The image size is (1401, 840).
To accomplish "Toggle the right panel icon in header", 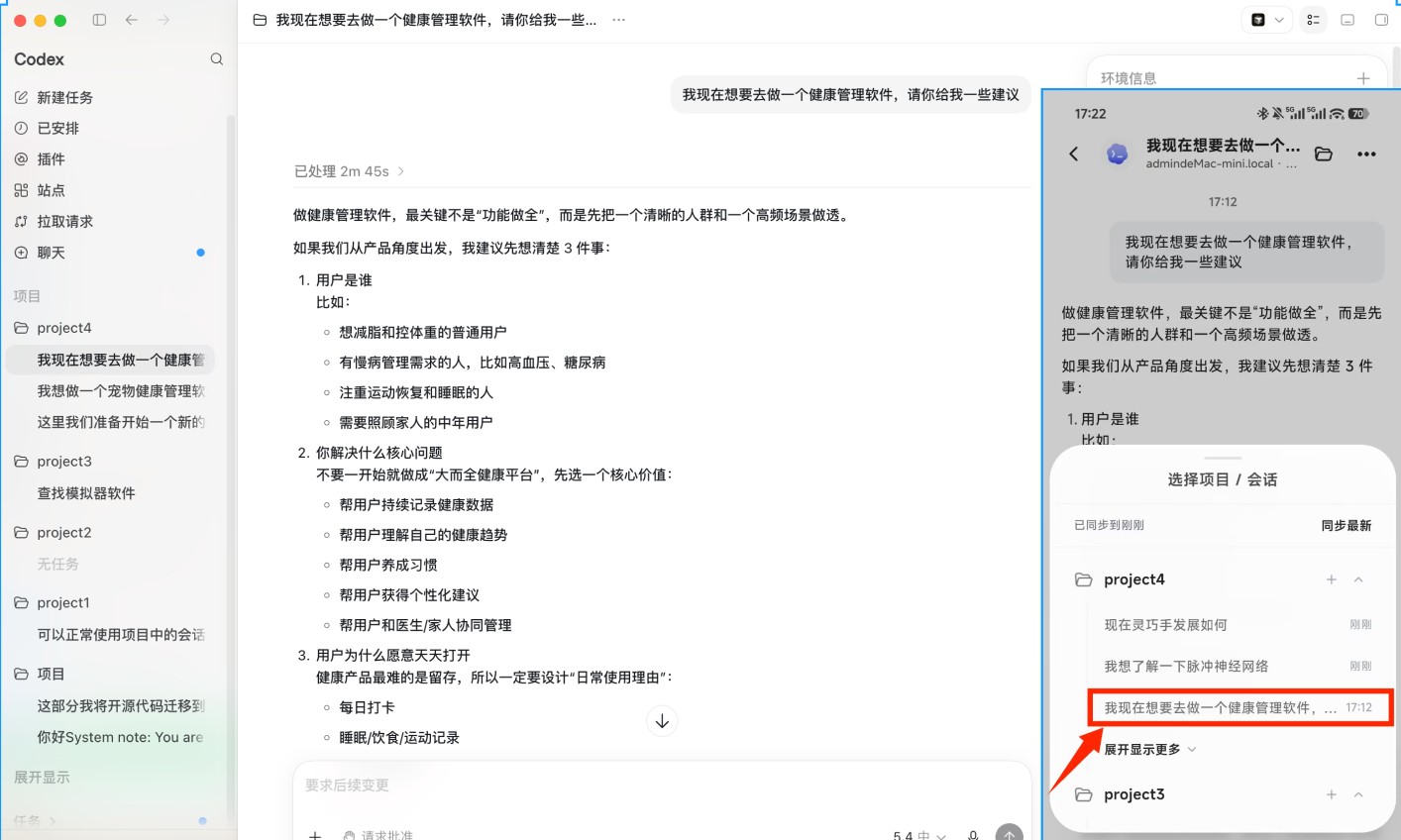I will (x=1382, y=20).
